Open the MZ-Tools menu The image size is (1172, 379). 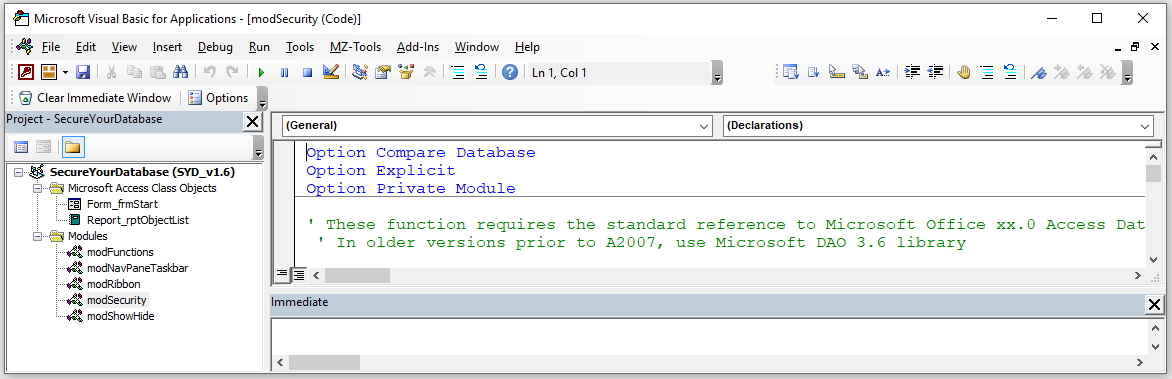[356, 47]
